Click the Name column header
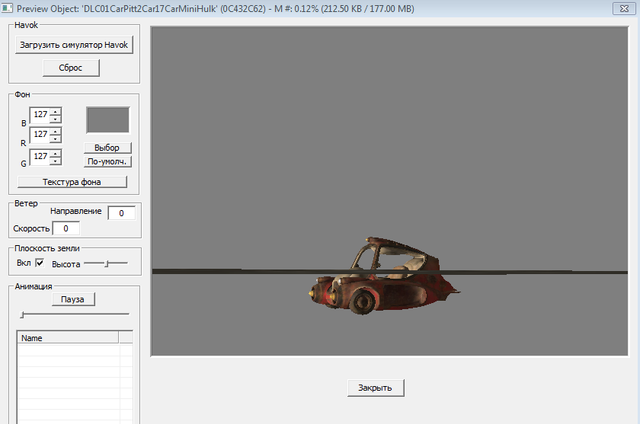This screenshot has width=640, height=424. (x=68, y=338)
